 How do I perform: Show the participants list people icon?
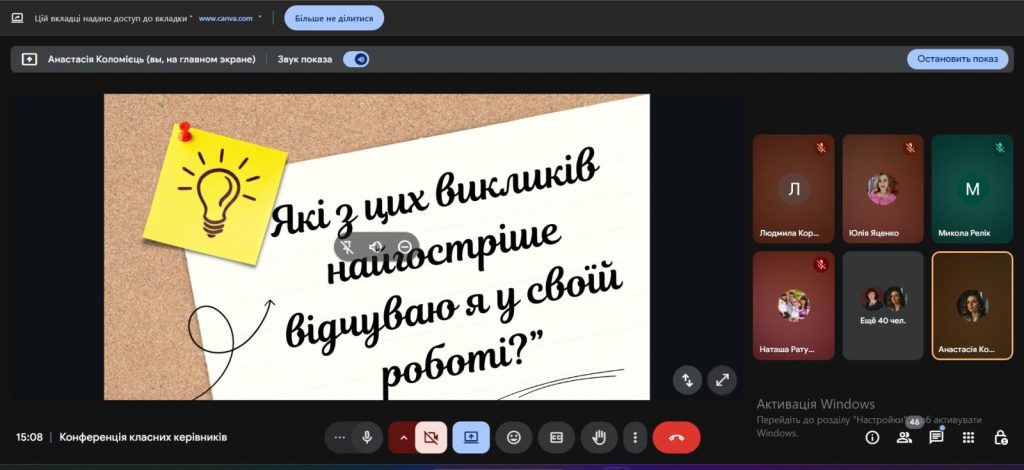pyautogui.click(x=904, y=437)
